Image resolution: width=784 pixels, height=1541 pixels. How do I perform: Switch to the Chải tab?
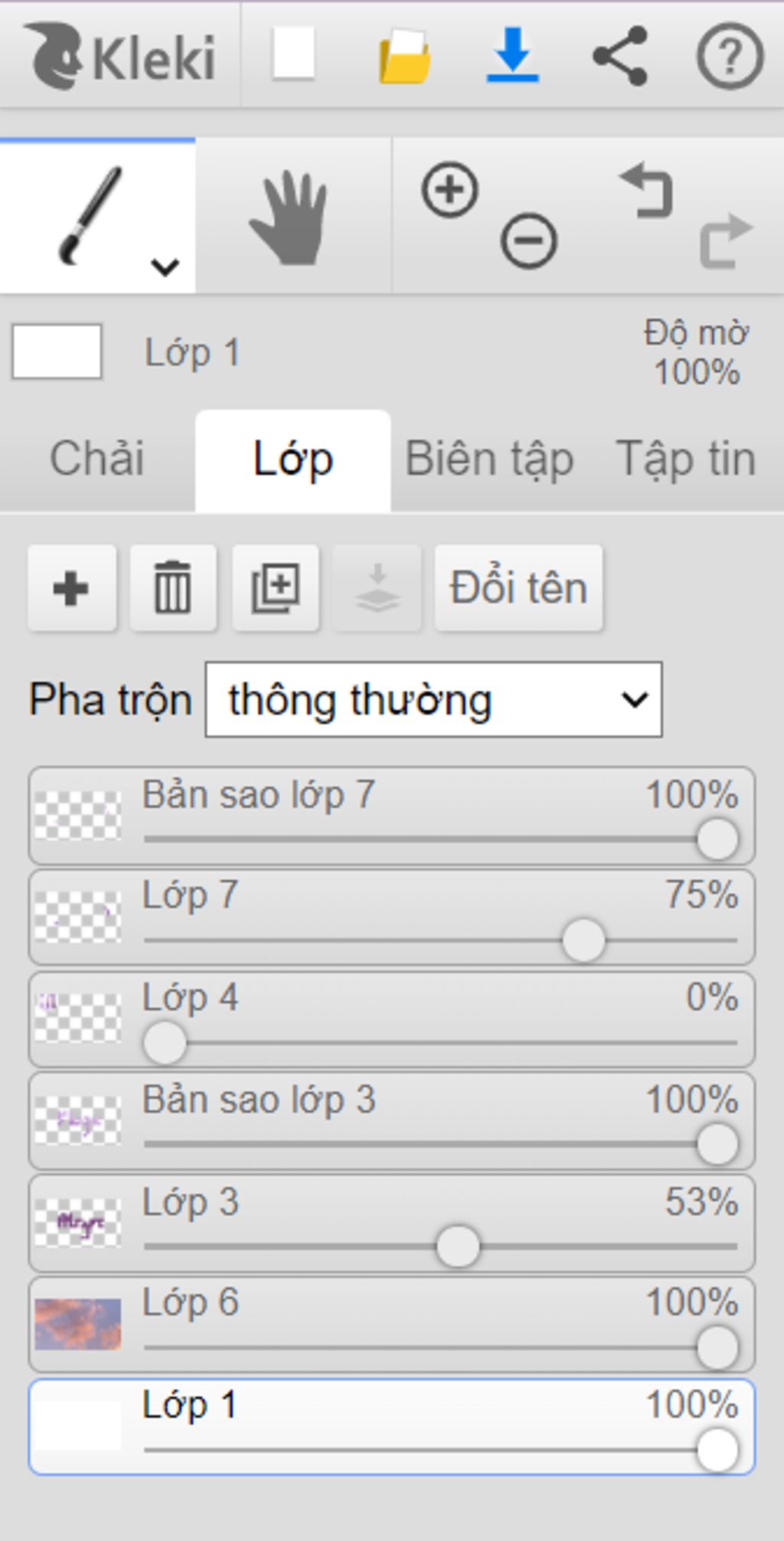[x=97, y=460]
